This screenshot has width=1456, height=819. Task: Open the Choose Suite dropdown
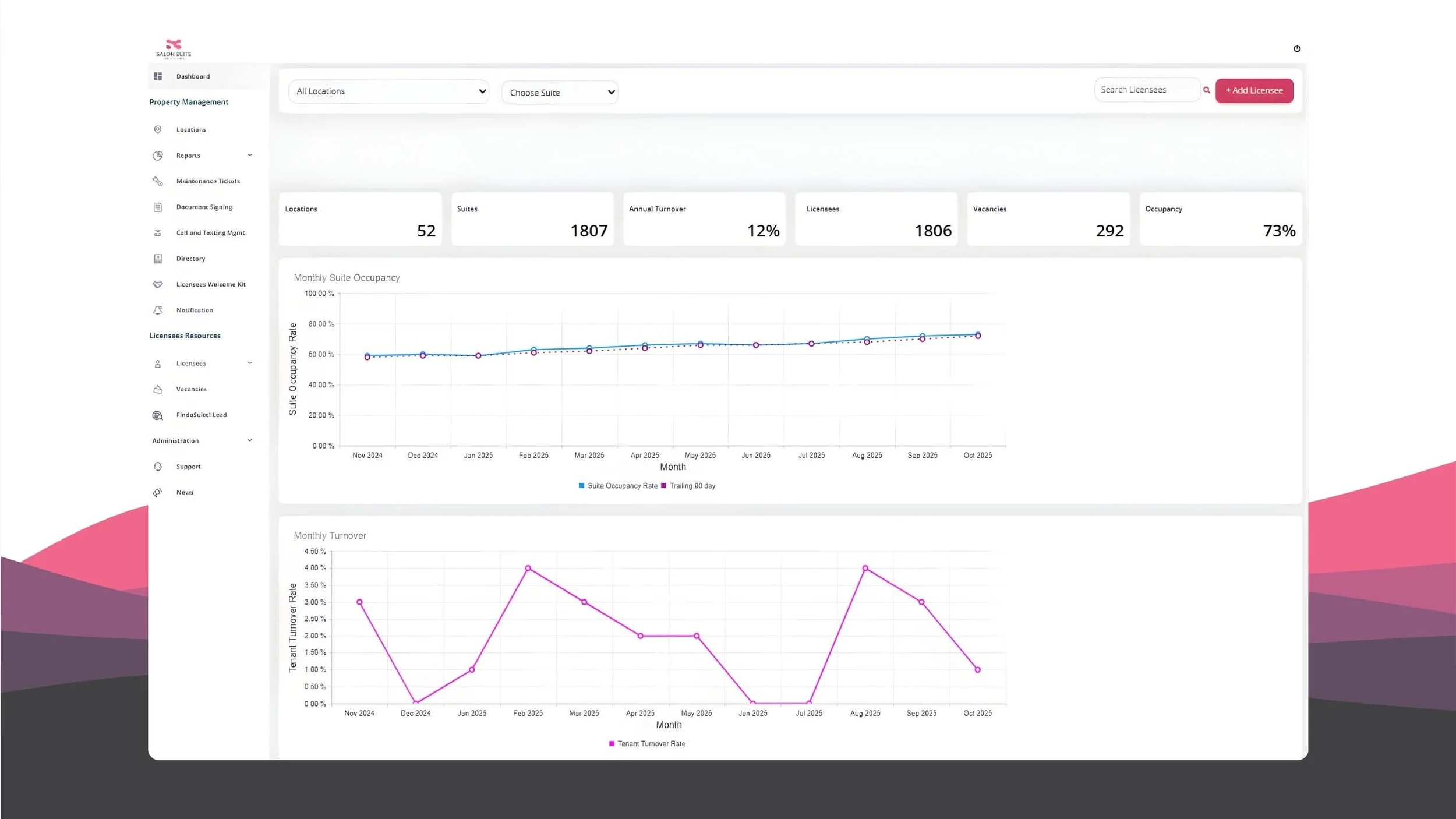coord(559,92)
